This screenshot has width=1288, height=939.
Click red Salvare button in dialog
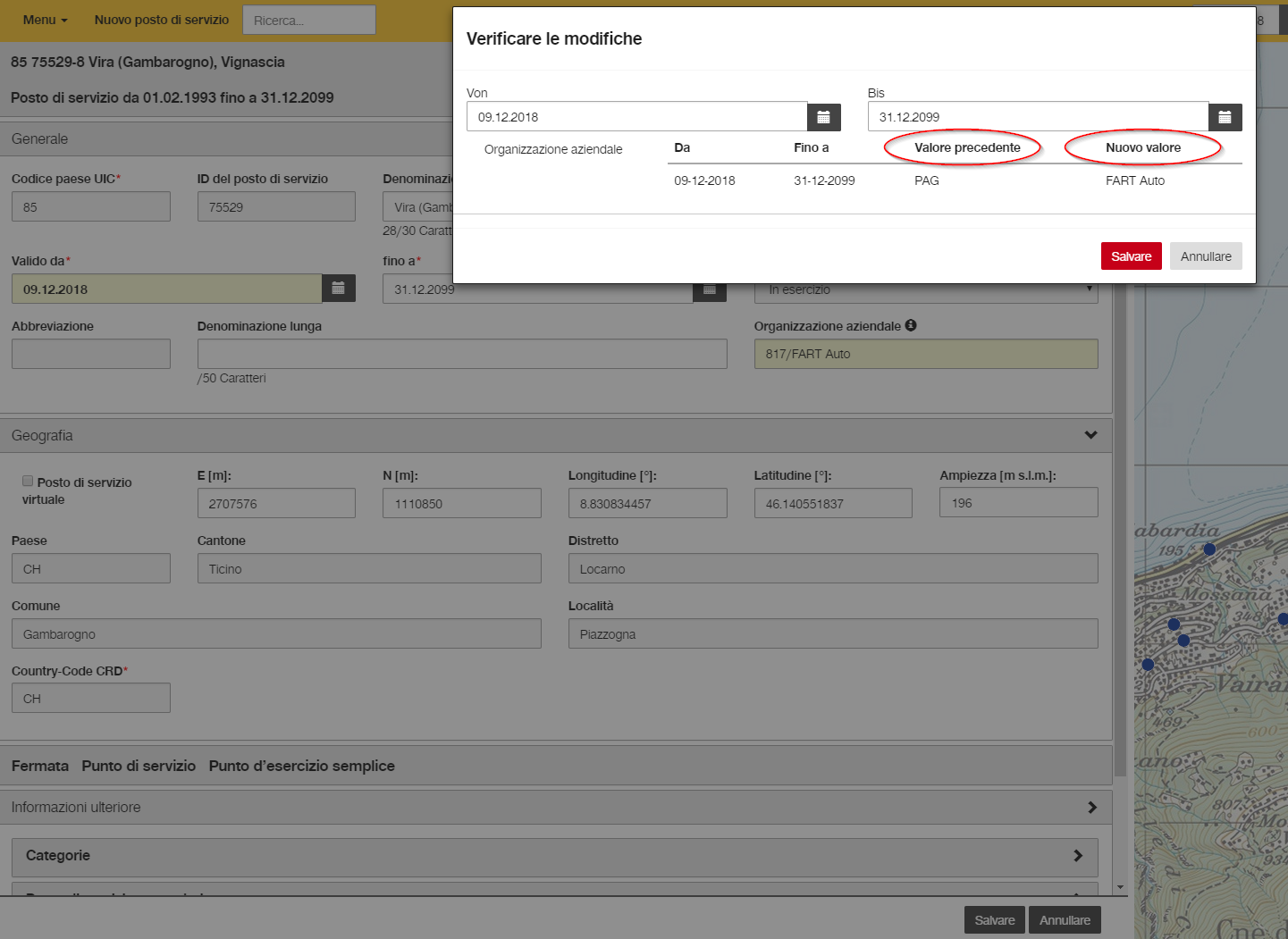1132,256
